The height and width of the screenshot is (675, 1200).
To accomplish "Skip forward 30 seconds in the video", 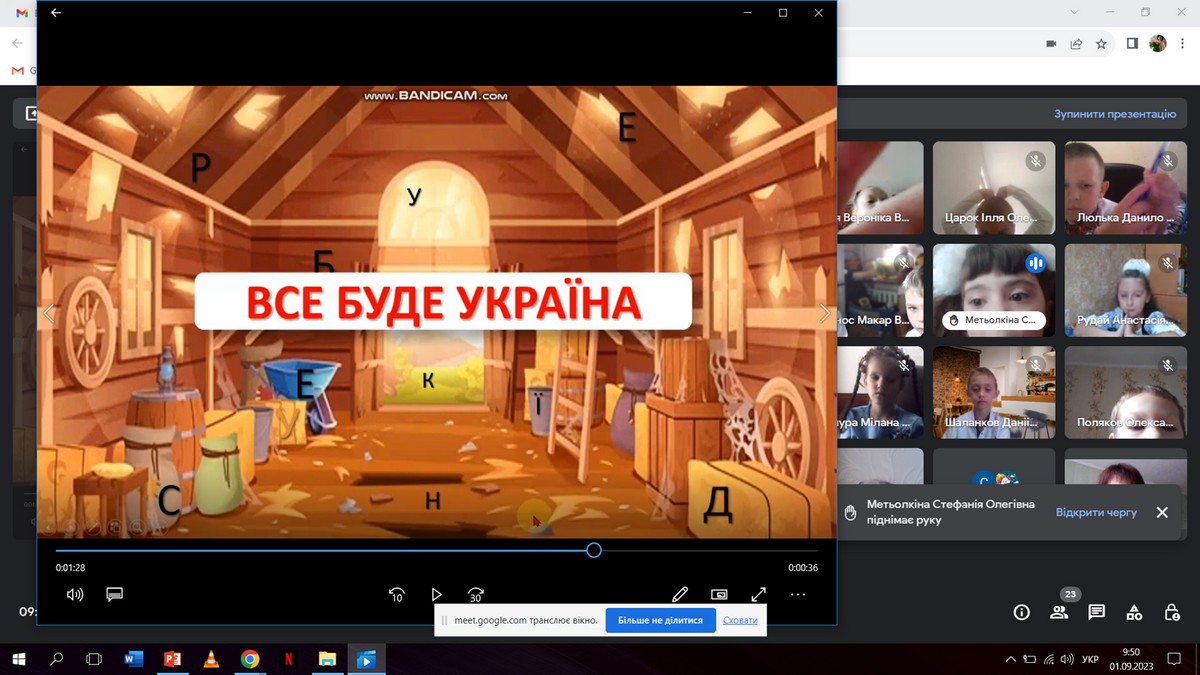I will [x=476, y=594].
